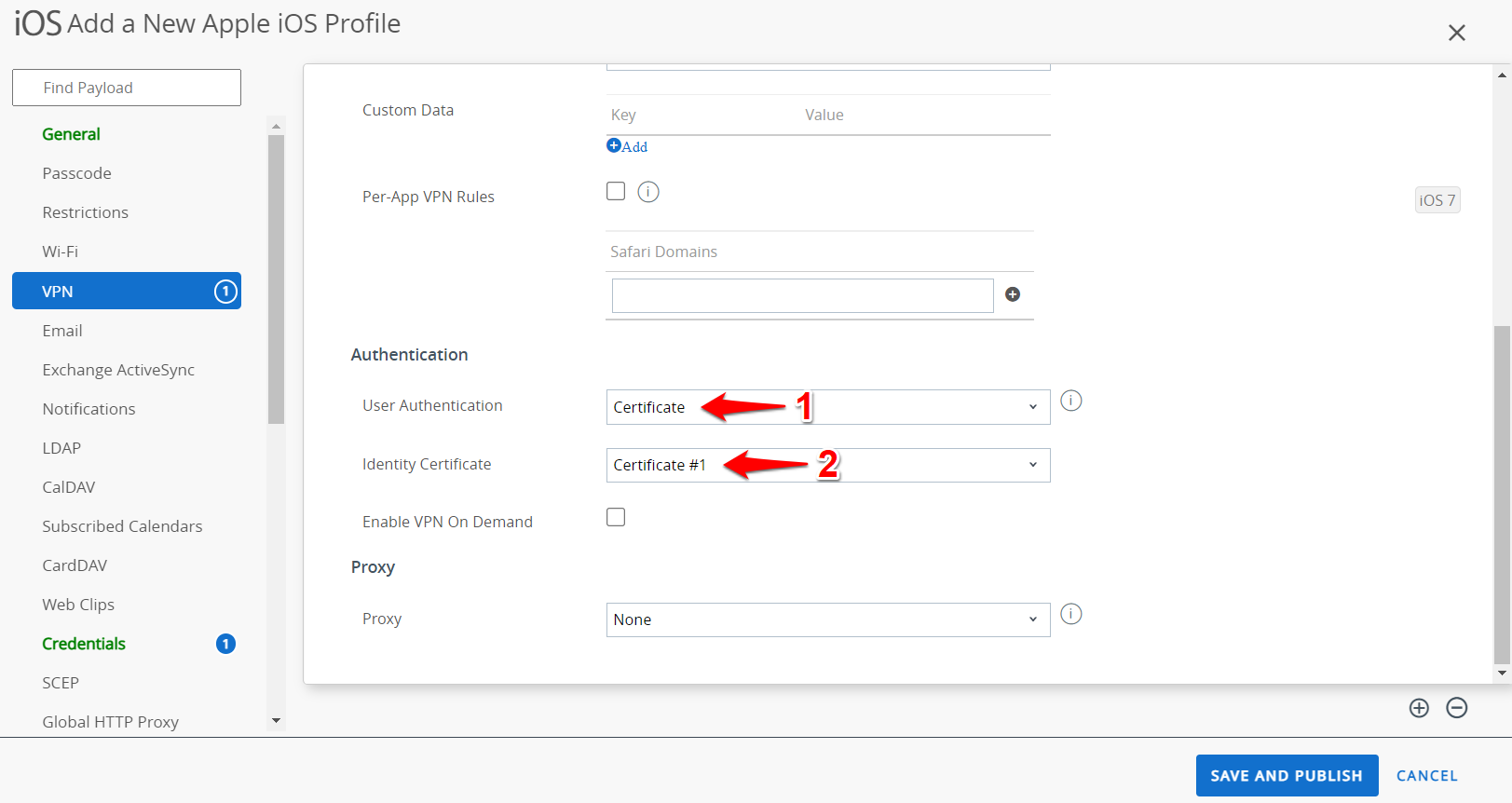Open the Email payload

point(62,331)
